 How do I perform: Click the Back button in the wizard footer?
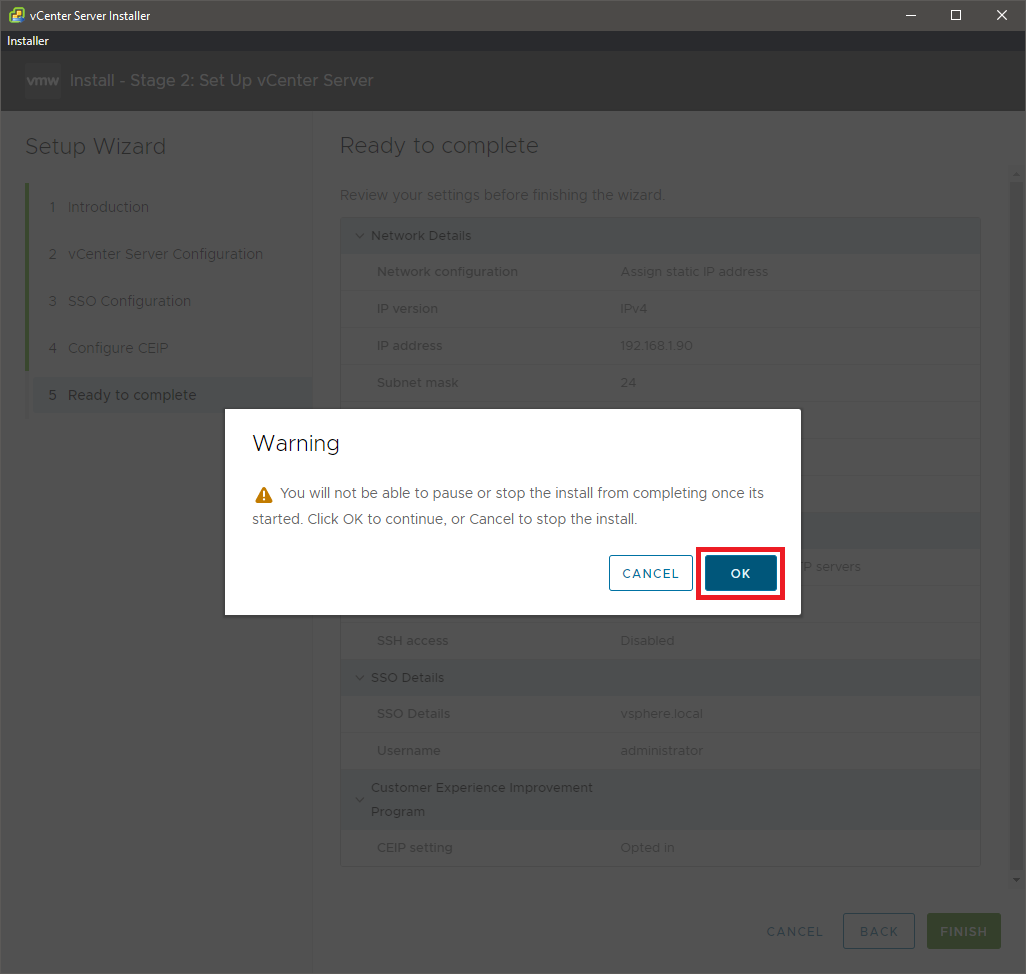[x=878, y=931]
